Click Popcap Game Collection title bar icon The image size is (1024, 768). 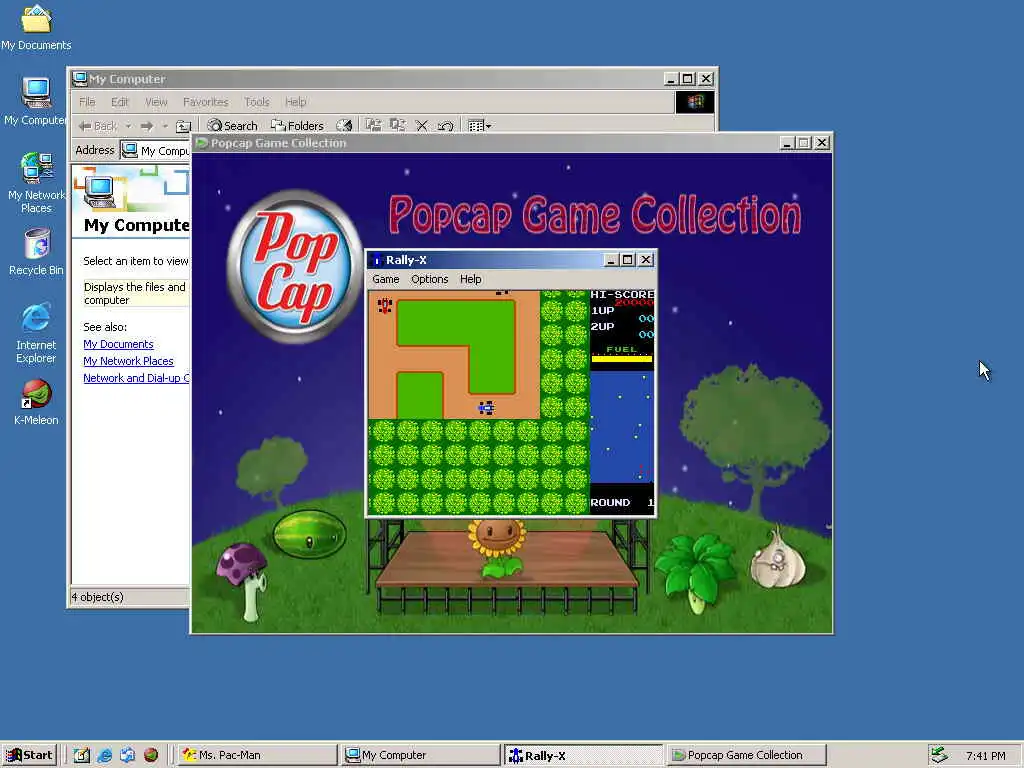click(202, 143)
